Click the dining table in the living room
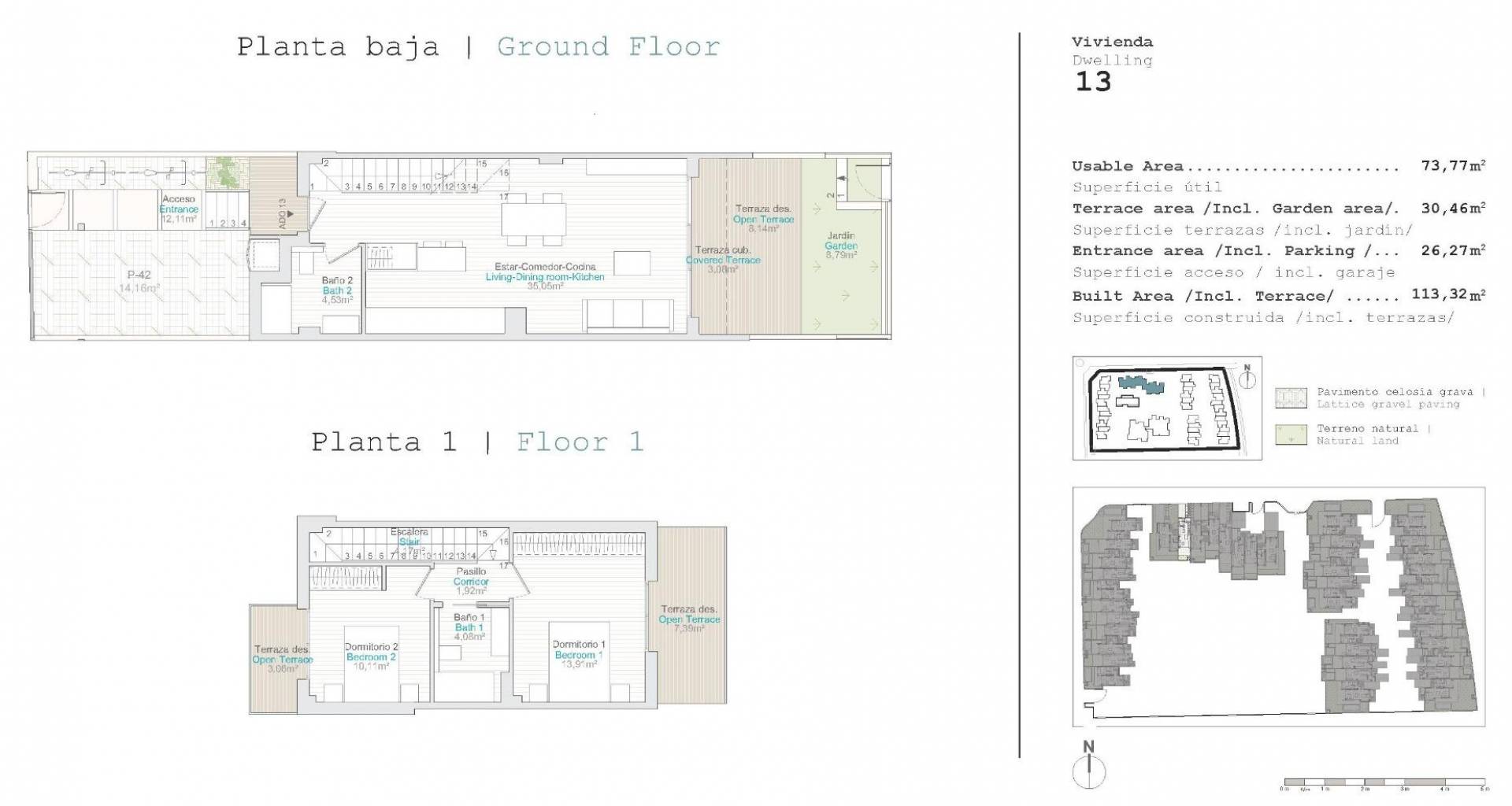The width and height of the screenshot is (1512, 806). (534, 219)
